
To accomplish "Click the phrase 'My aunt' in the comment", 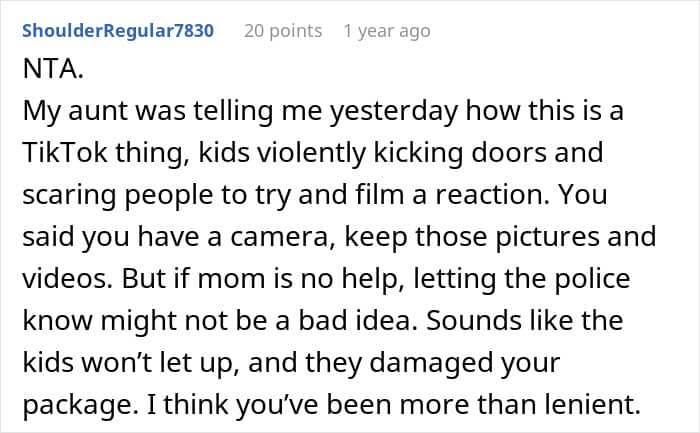I will click(x=68, y=112).
